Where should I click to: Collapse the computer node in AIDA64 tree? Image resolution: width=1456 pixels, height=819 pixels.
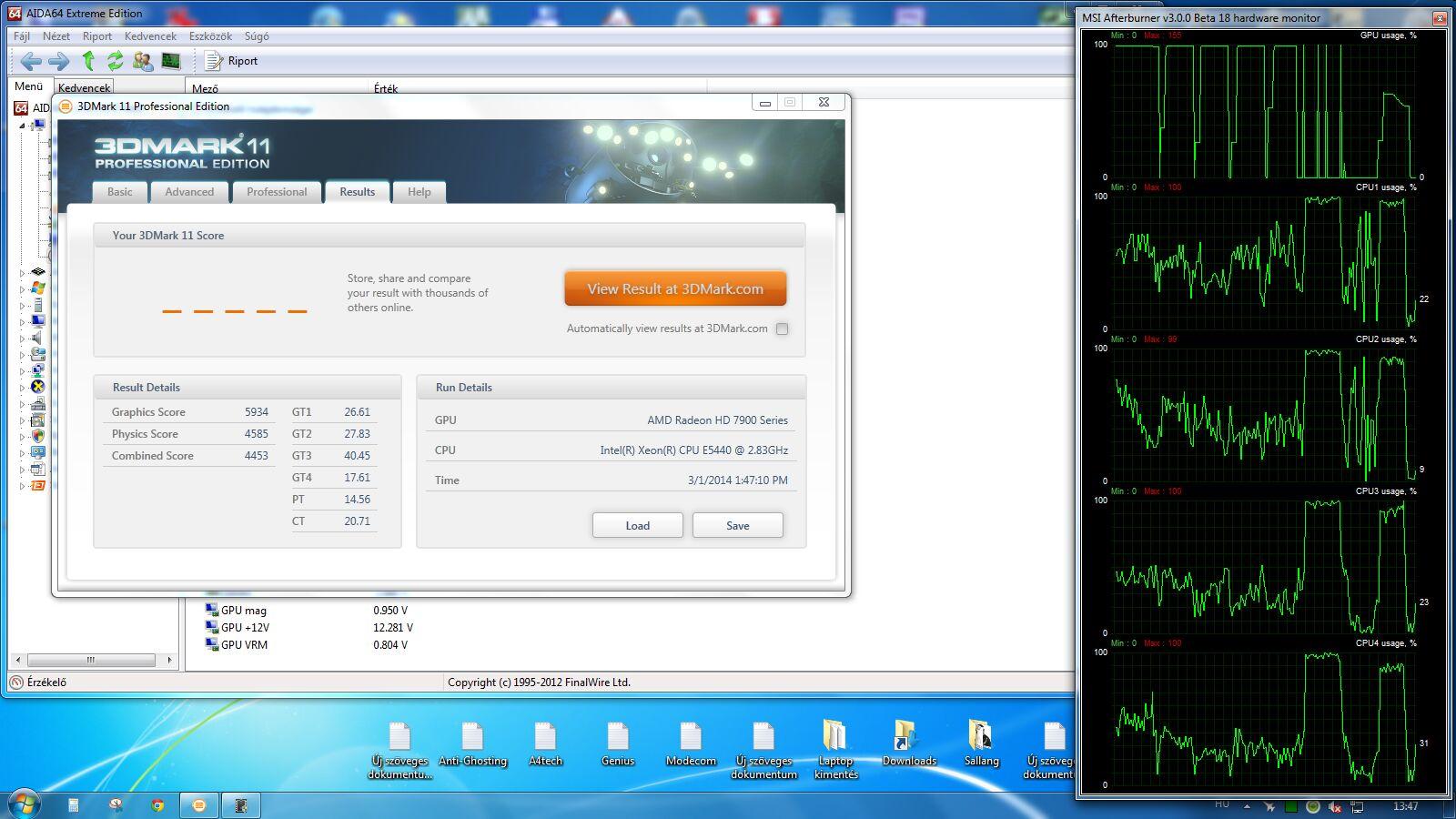(x=23, y=126)
